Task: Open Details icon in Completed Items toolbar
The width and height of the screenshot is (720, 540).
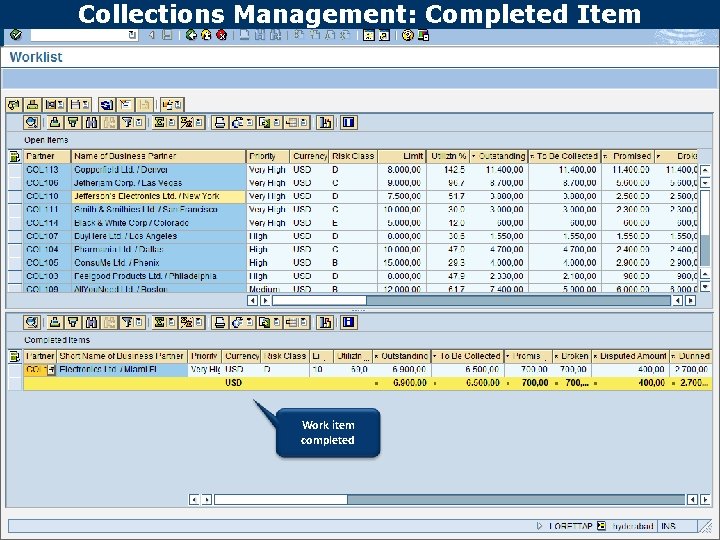Action: click(32, 322)
